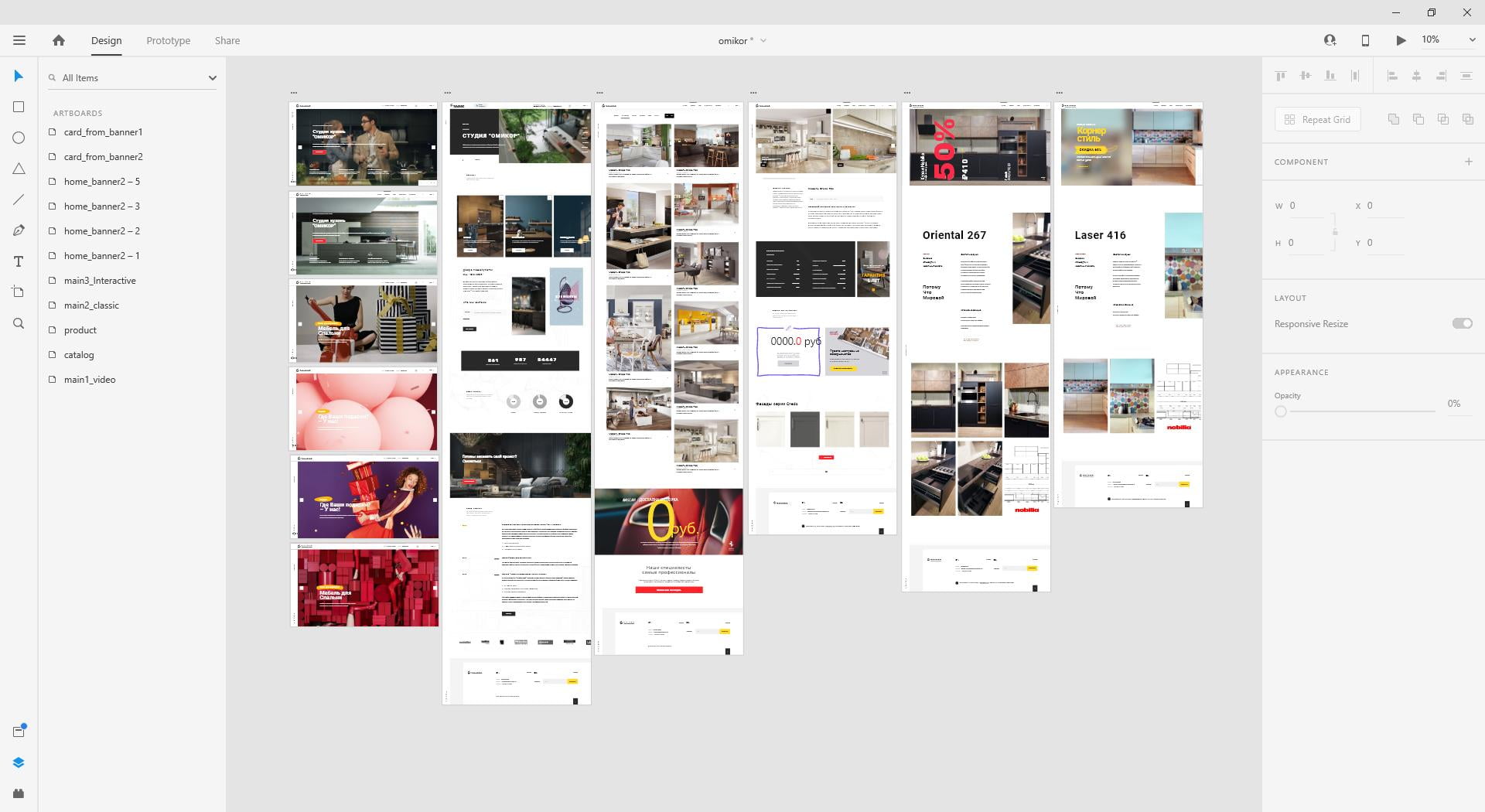The image size is (1485, 812).
Task: Open the Layers panel icon
Action: tap(19, 763)
